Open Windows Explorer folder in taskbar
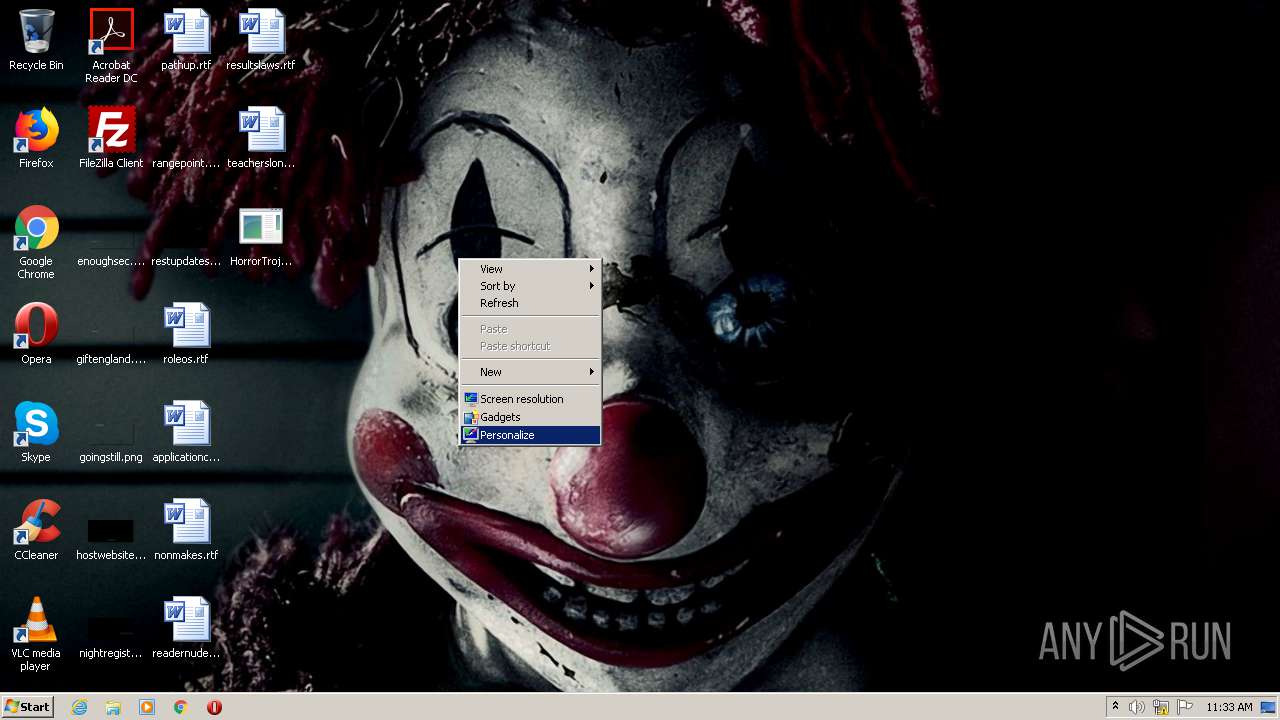Screen dimensions: 1280x720 113,707
